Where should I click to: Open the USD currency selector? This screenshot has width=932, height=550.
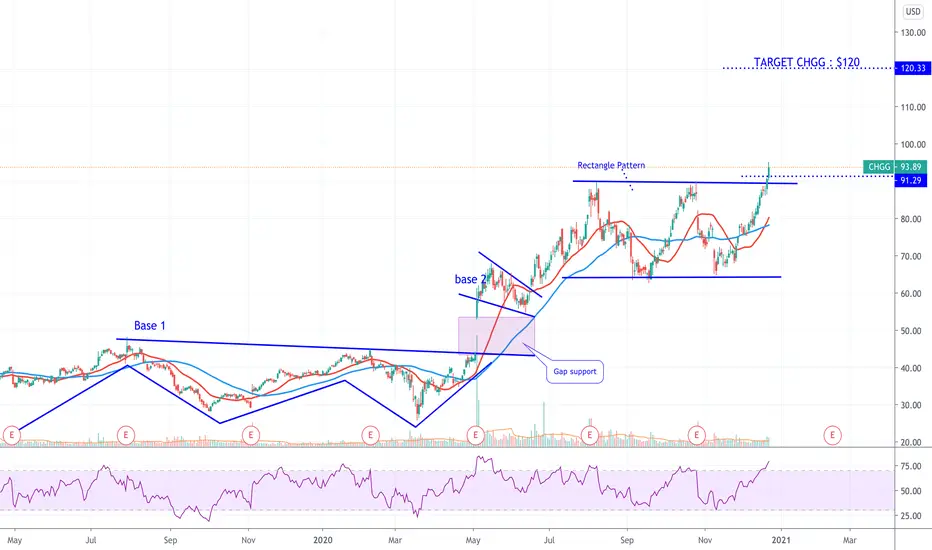[913, 11]
